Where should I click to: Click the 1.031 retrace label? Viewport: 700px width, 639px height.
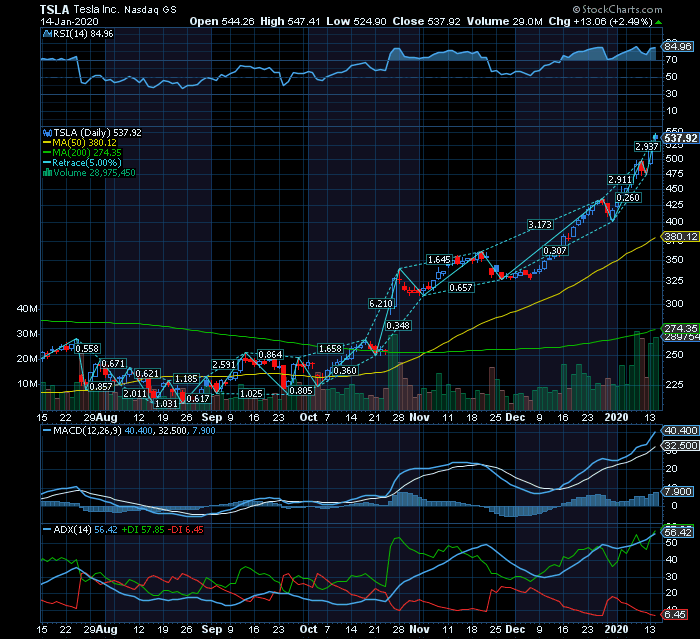click(x=167, y=404)
